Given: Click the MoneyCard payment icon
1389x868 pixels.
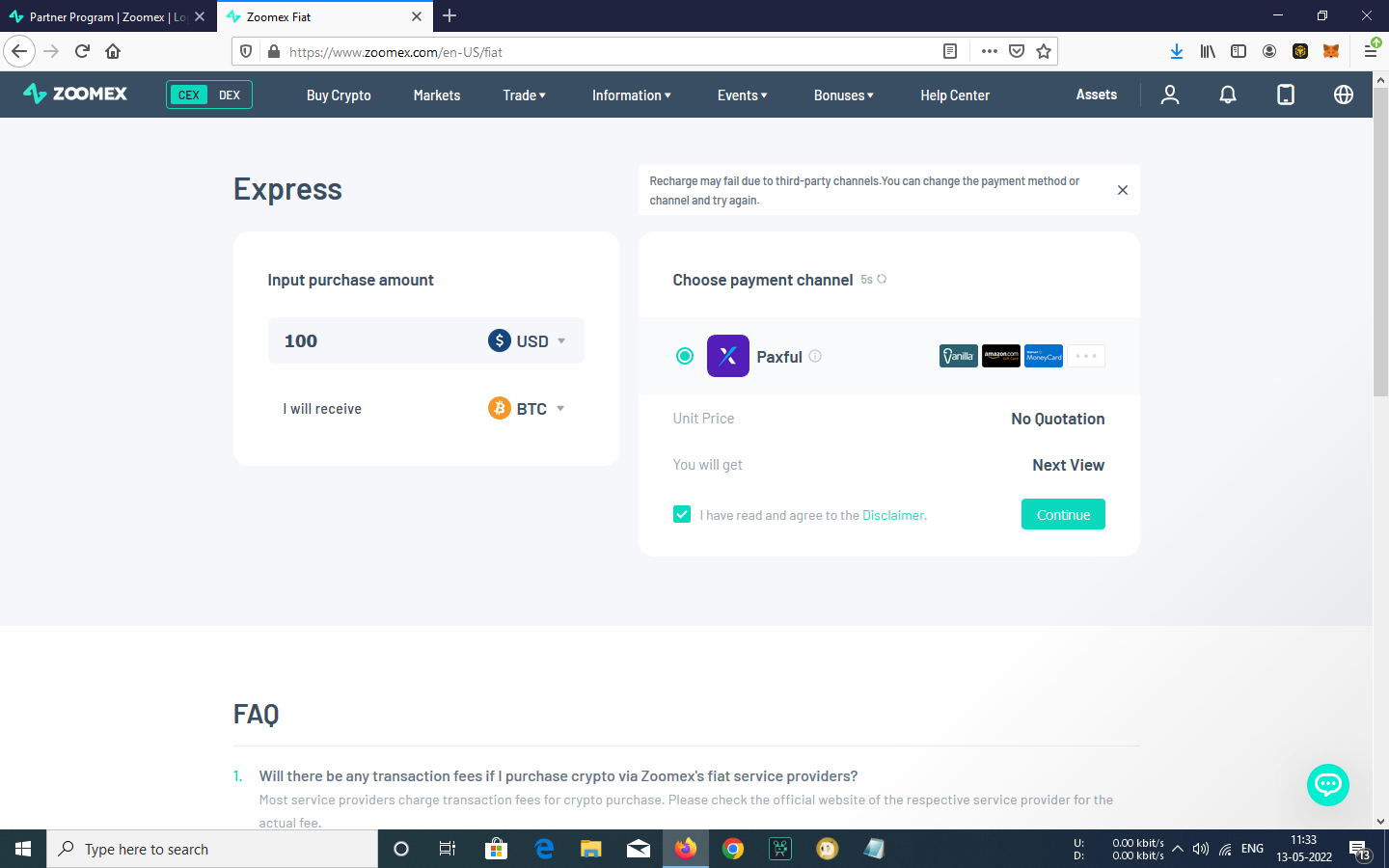Looking at the screenshot, I should pyautogui.click(x=1044, y=356).
